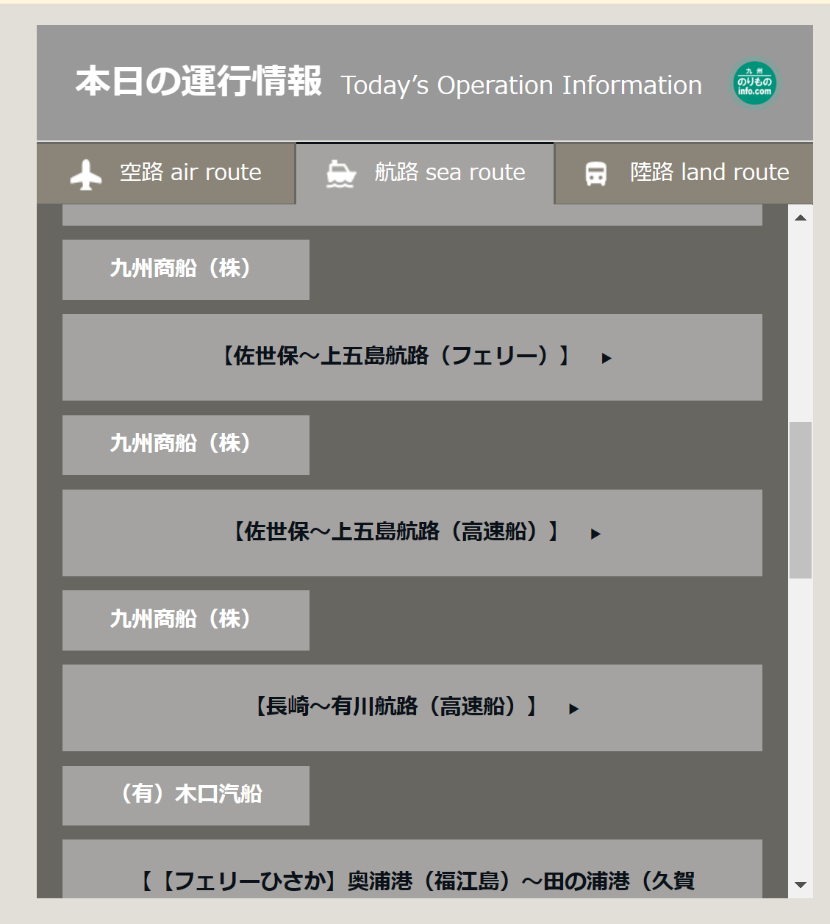This screenshot has width=830, height=924.
Task: Click the ship icon on the sea route tab
Action: click(342, 173)
